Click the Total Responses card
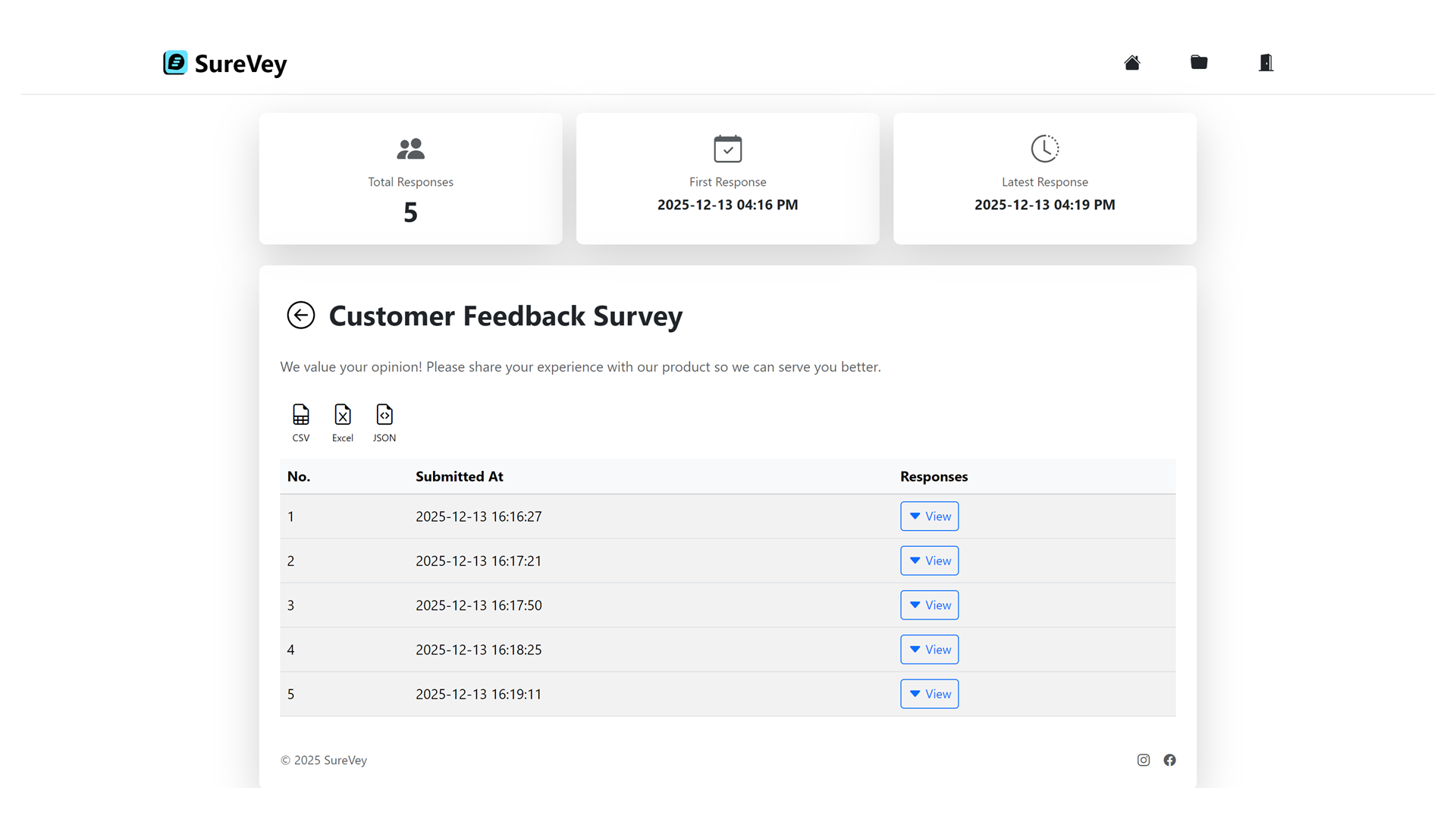The width and height of the screenshot is (1456, 819). click(x=410, y=179)
